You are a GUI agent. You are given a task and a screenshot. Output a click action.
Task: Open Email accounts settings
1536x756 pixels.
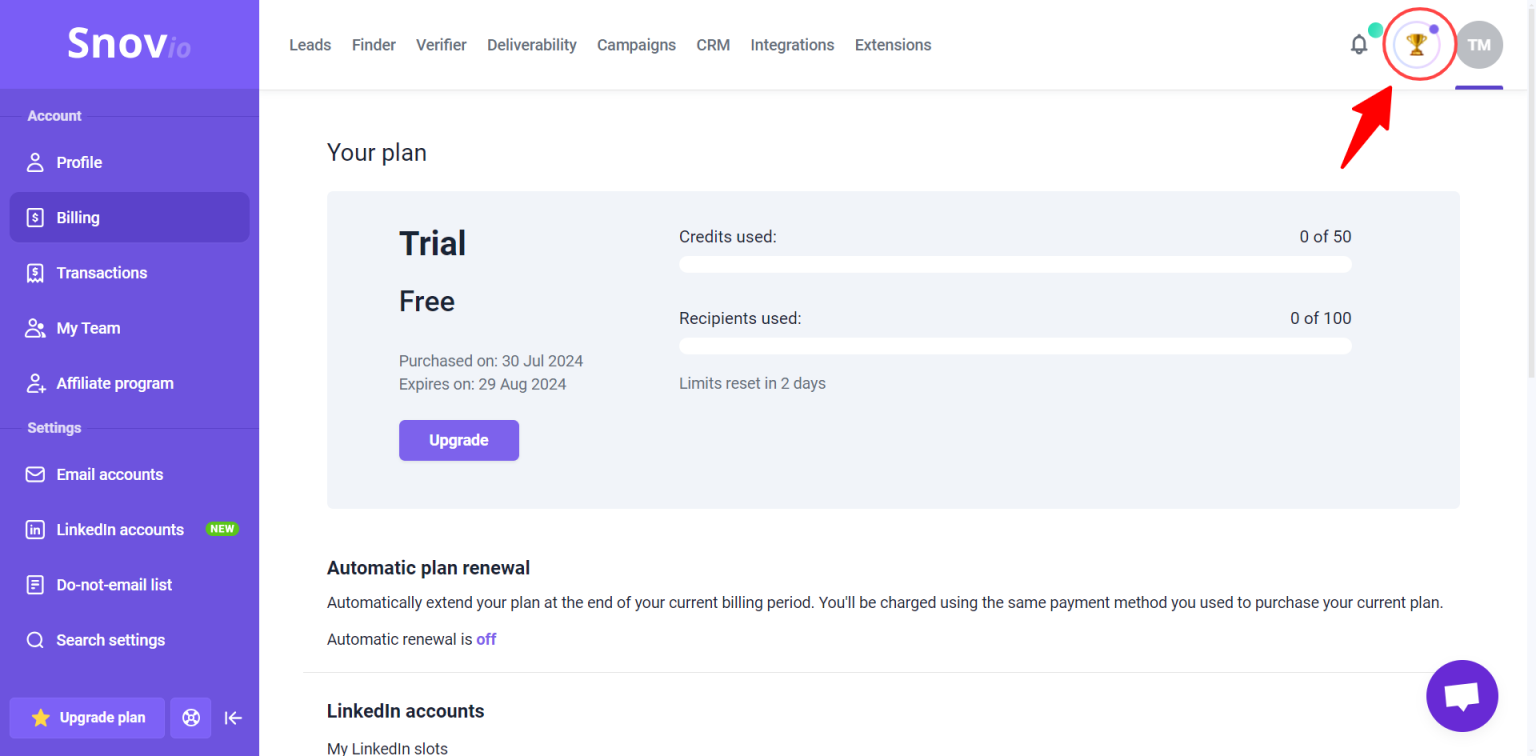(x=129, y=474)
